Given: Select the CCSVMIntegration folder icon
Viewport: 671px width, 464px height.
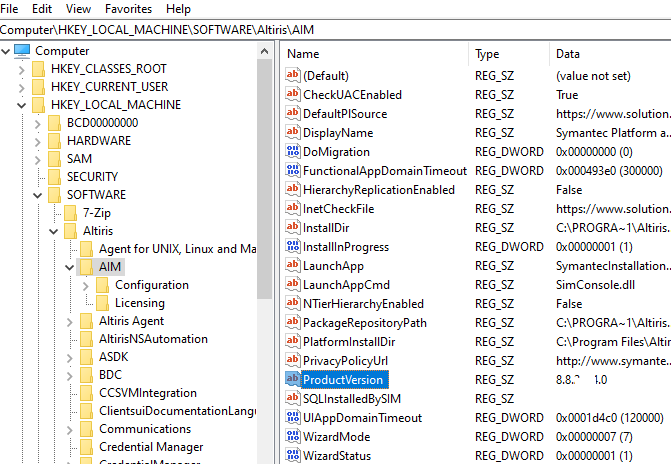Looking at the screenshot, I should [86, 392].
